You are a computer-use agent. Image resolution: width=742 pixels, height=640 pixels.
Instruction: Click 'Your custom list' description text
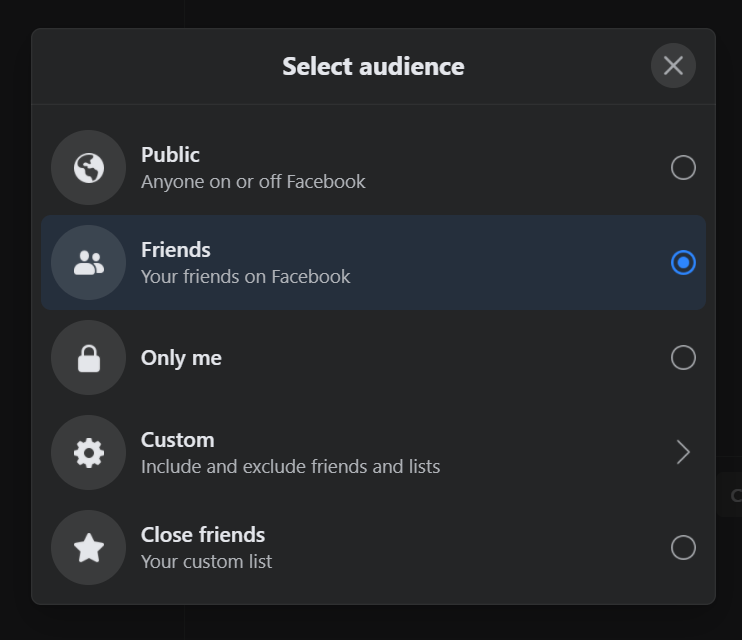[x=206, y=562]
